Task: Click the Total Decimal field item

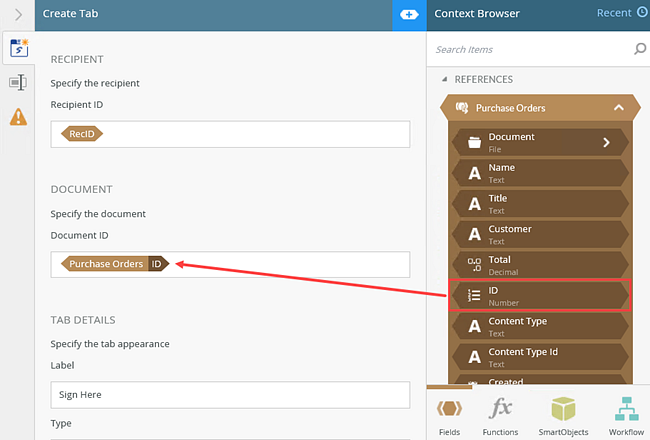Action: click(540, 264)
